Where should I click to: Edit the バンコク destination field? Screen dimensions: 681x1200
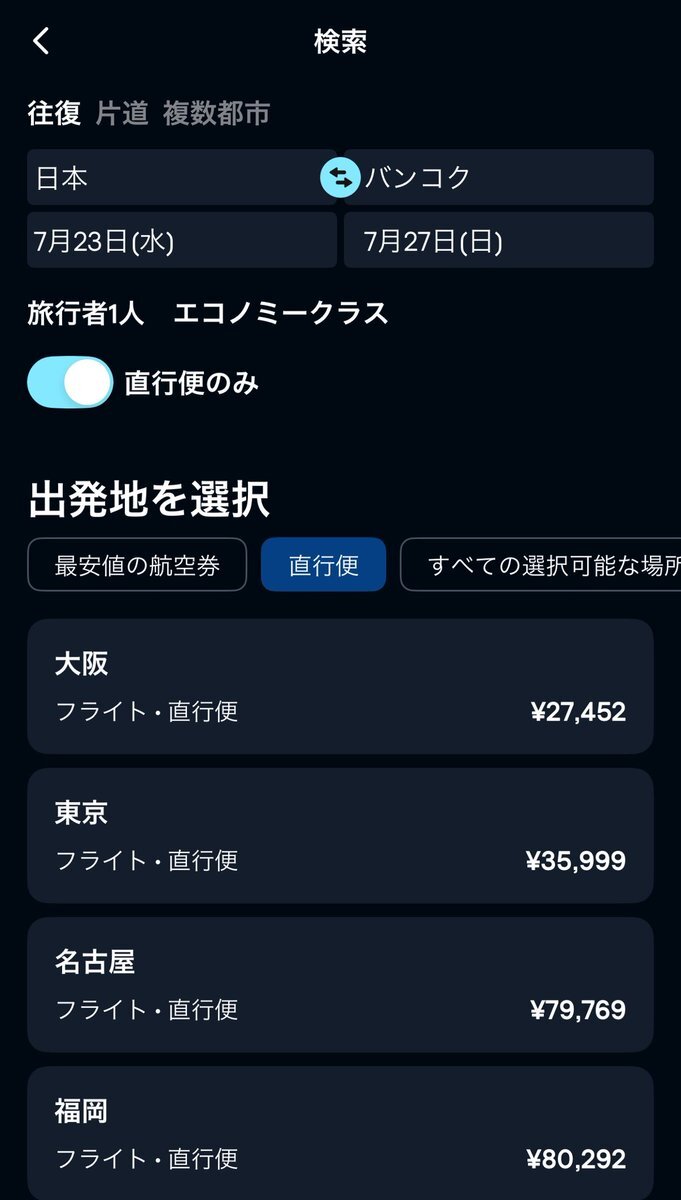click(499, 178)
